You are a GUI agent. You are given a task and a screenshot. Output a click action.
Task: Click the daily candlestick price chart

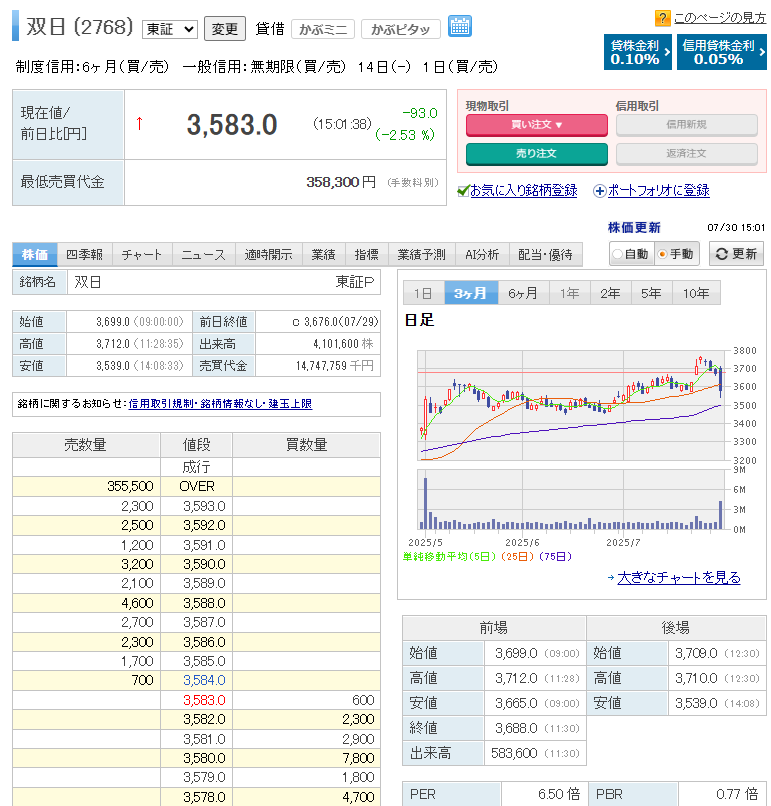pos(573,405)
